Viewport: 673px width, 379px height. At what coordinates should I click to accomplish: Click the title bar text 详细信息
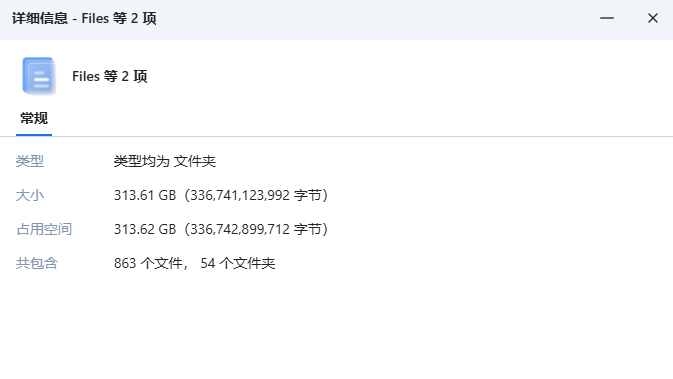pos(40,18)
